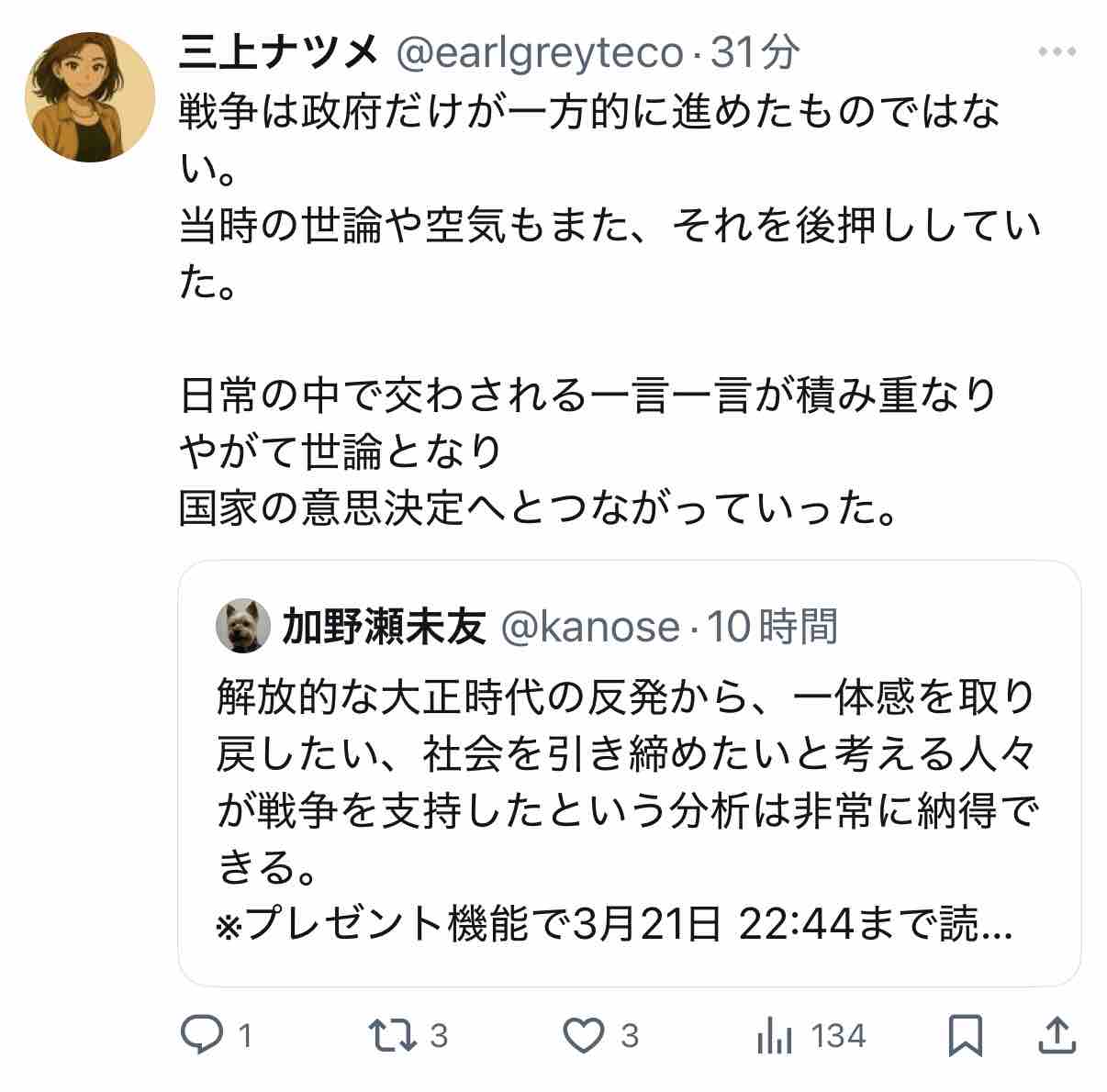Click the dog avatar of quoted tweet

coord(243,627)
